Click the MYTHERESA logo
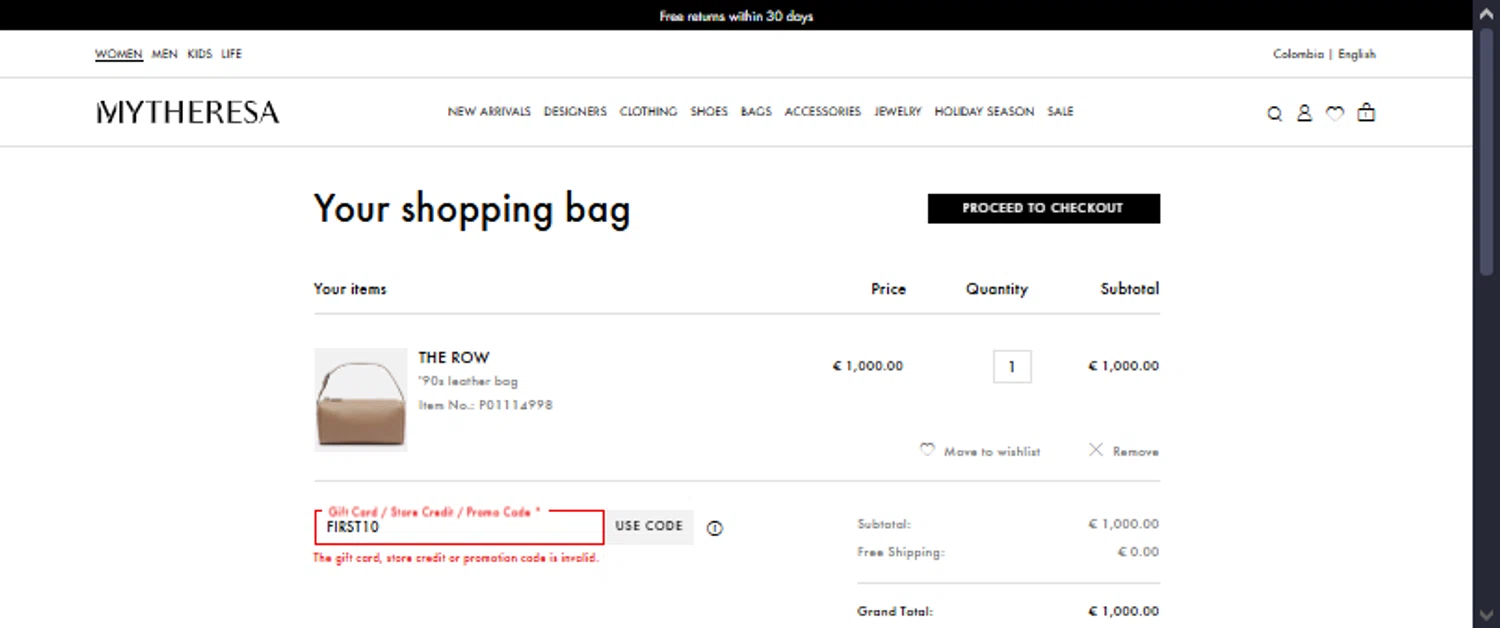Viewport: 1500px width, 628px height. (x=188, y=112)
